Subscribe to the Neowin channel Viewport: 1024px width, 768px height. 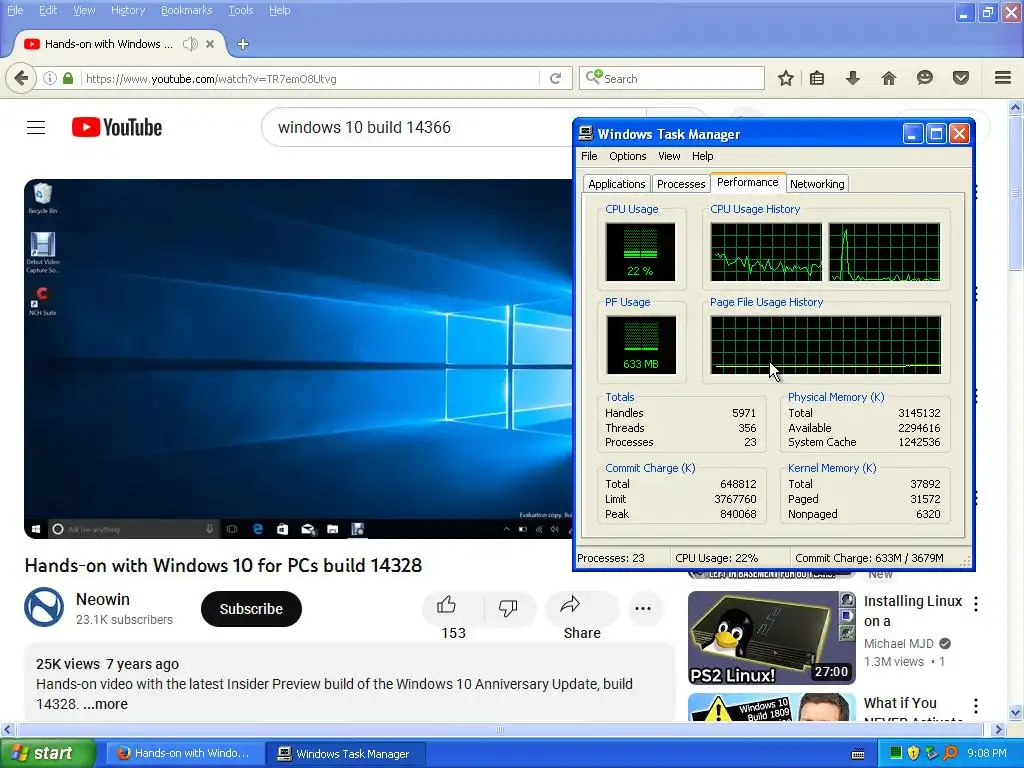pos(251,609)
